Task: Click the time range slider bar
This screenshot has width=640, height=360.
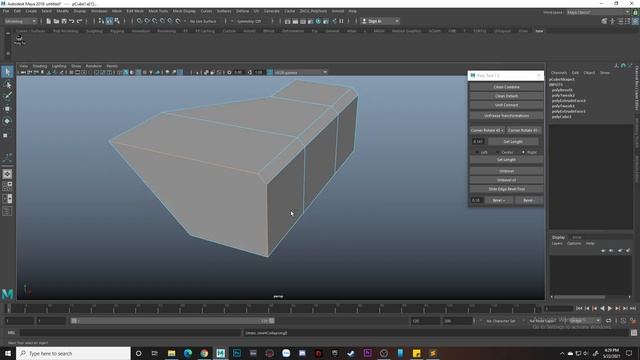Action: pyautogui.click(x=173, y=321)
